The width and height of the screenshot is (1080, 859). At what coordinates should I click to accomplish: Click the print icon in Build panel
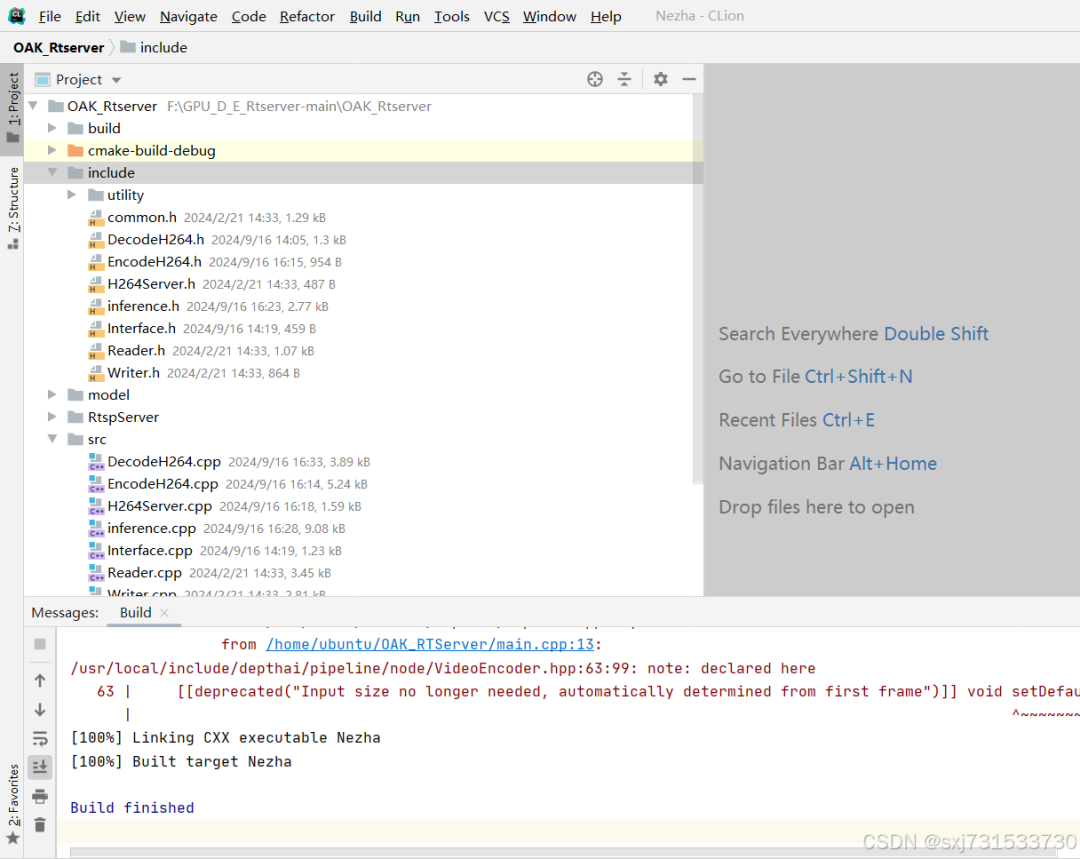tap(40, 796)
